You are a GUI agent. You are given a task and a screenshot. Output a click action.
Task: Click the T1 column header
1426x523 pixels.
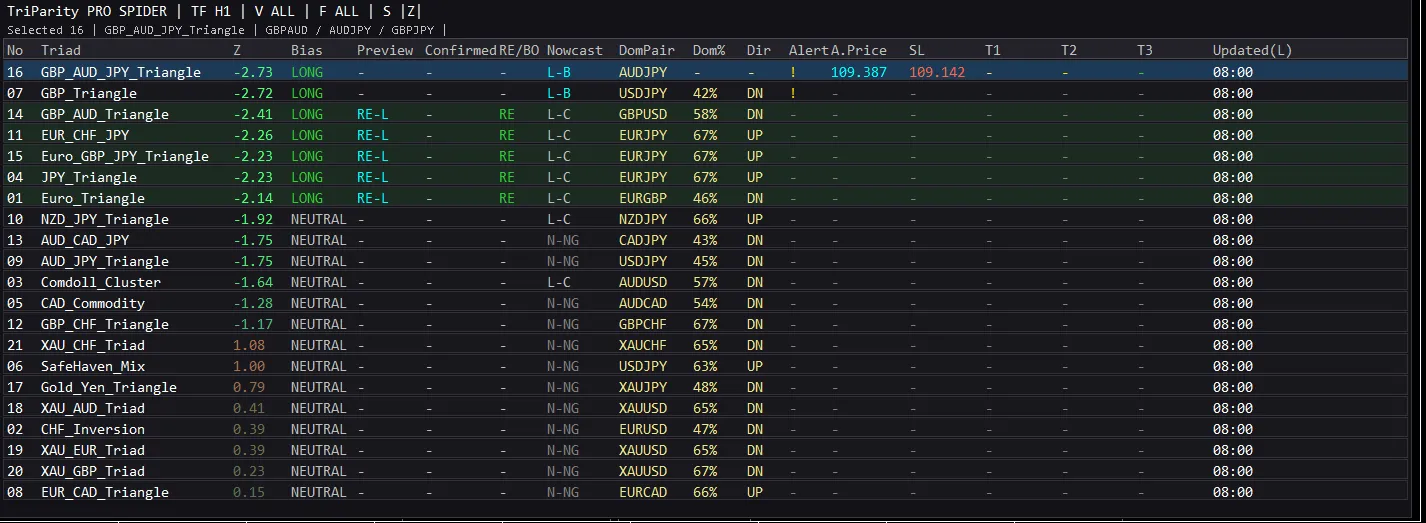(993, 50)
